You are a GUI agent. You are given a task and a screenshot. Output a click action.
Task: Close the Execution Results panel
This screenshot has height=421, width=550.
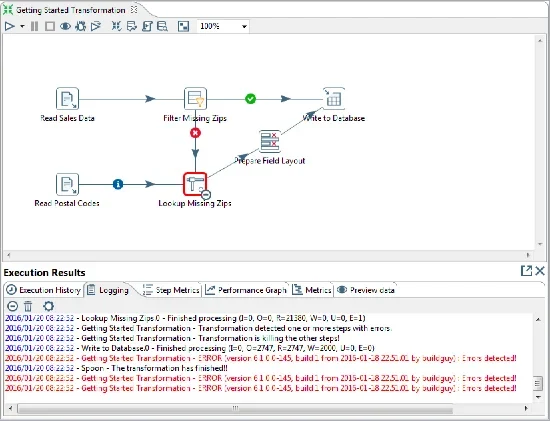(x=540, y=270)
